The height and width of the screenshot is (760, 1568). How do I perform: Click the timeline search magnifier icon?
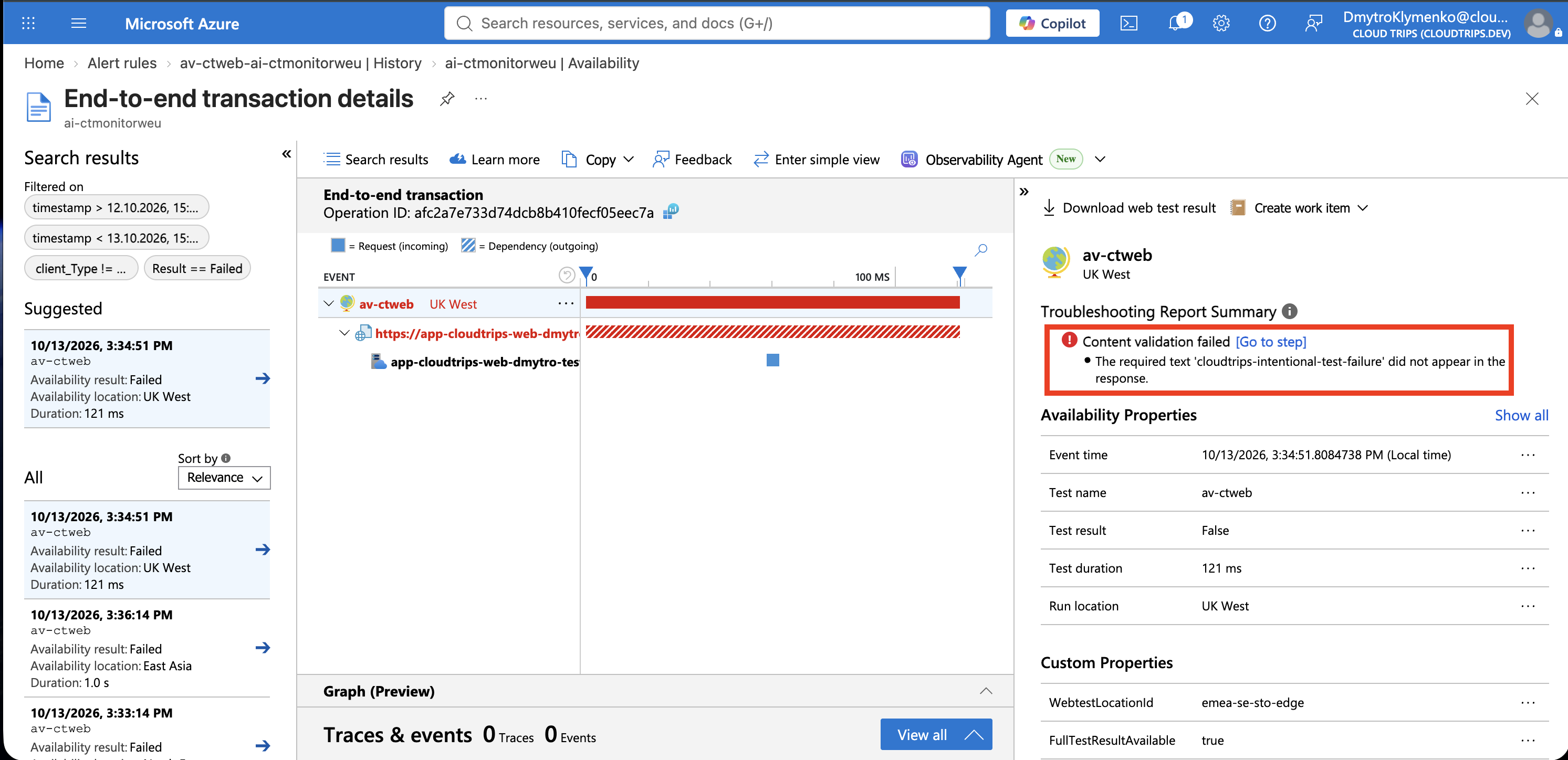point(980,249)
